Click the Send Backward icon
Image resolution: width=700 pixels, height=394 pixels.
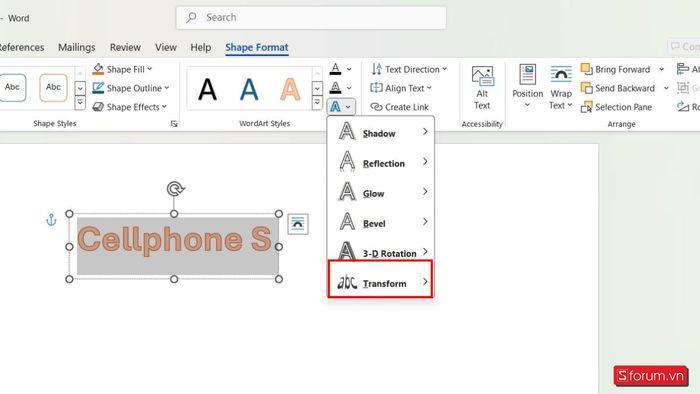586,88
